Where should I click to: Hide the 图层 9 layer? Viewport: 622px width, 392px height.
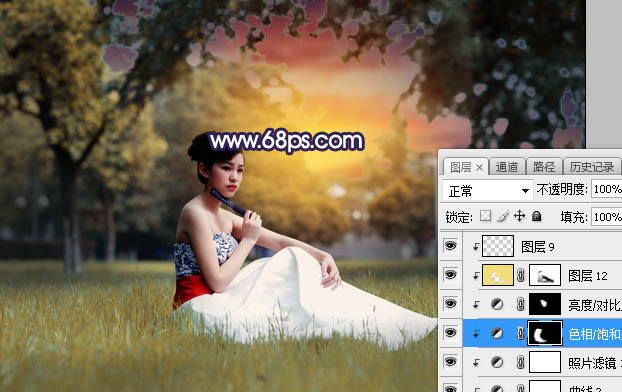(x=450, y=246)
